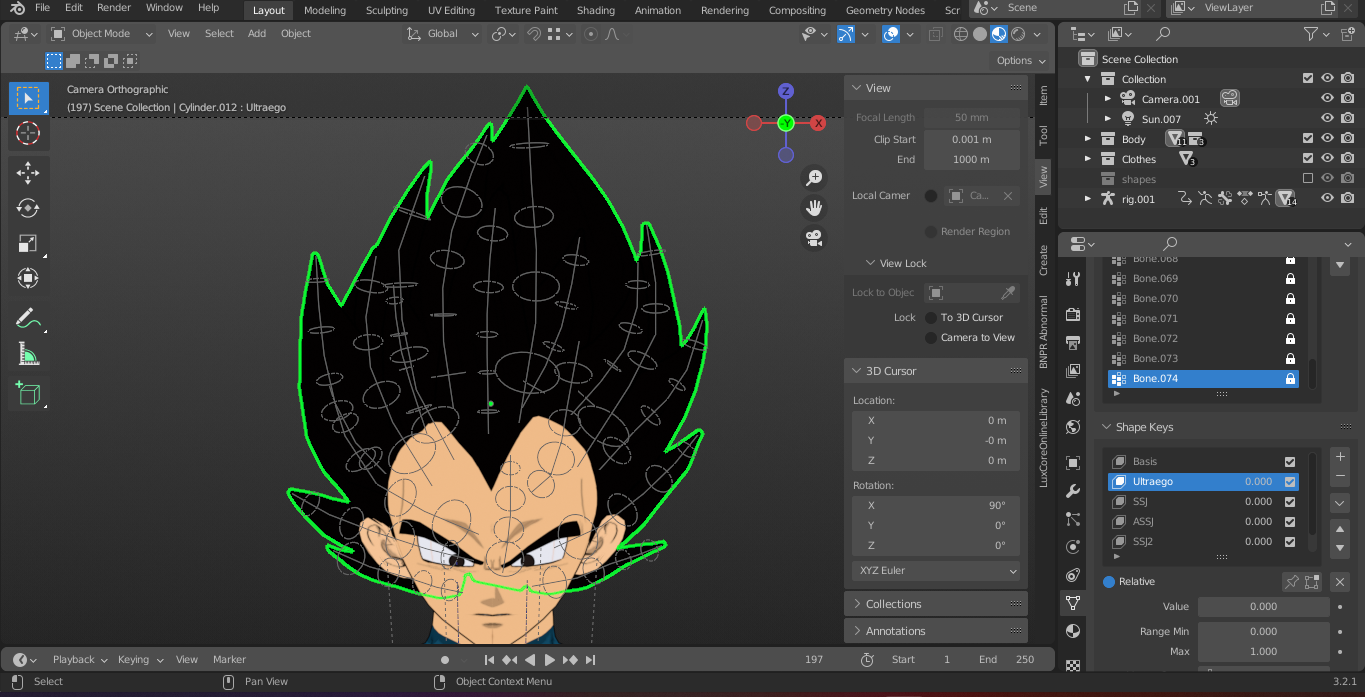Screen dimensions: 1365x697
Task: Select the Select Box tool
Action: click(28, 98)
